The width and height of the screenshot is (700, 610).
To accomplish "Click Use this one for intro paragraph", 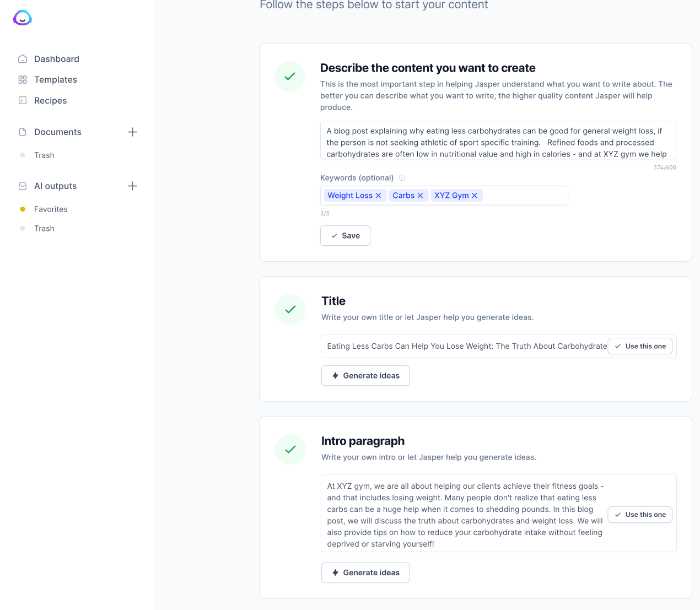I will coord(641,515).
